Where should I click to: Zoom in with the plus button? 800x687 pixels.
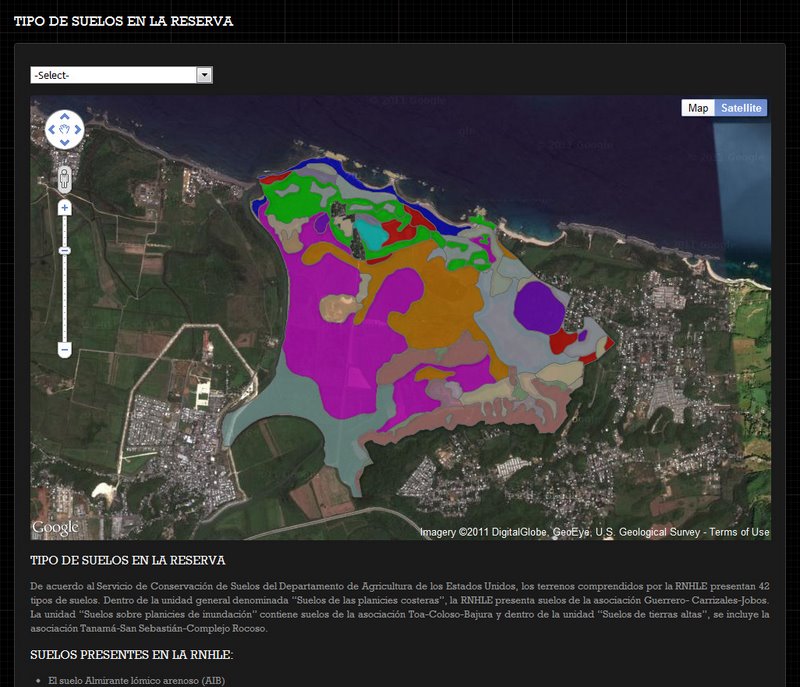(65, 208)
